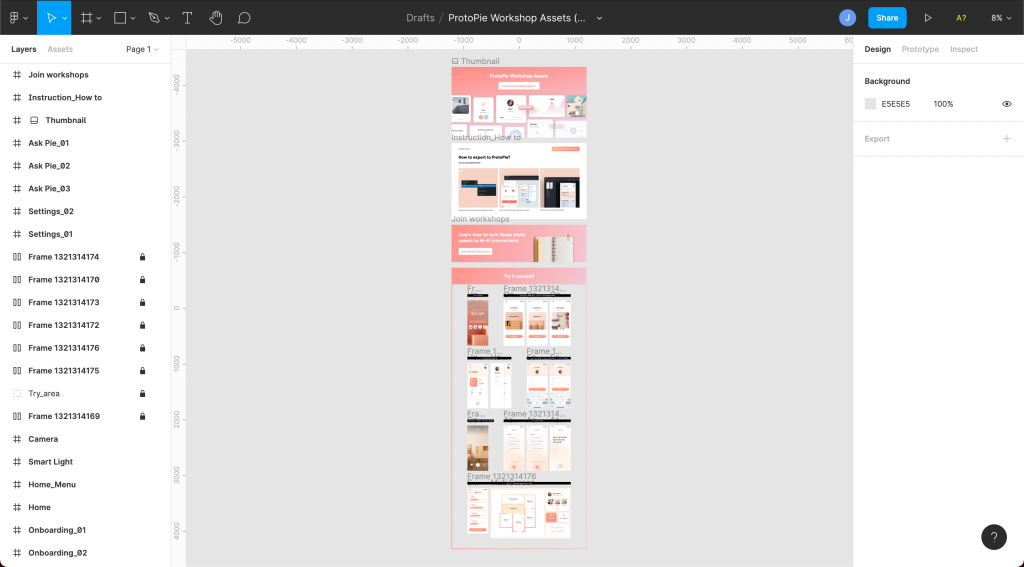The width and height of the screenshot is (1024, 567).
Task: Select the Hand tool
Action: [x=216, y=18]
